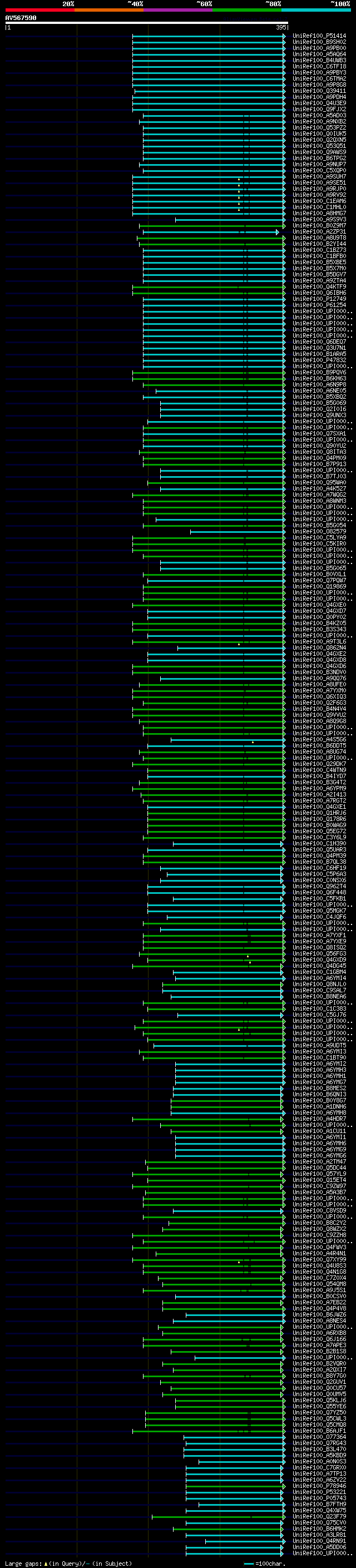
Task: Select hit label UniRef100_B6TPG2
Action: click(319, 159)
